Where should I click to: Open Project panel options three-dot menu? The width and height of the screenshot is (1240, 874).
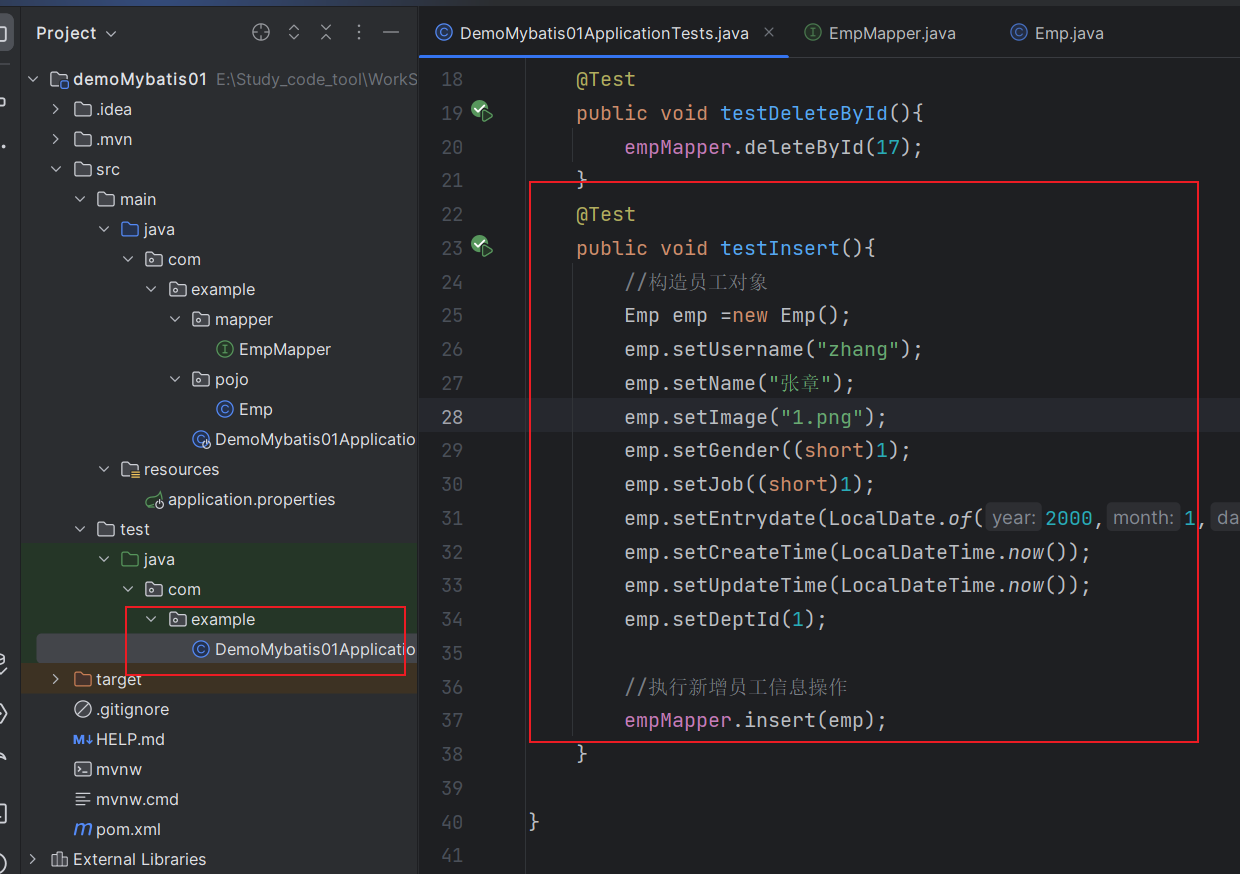point(359,33)
